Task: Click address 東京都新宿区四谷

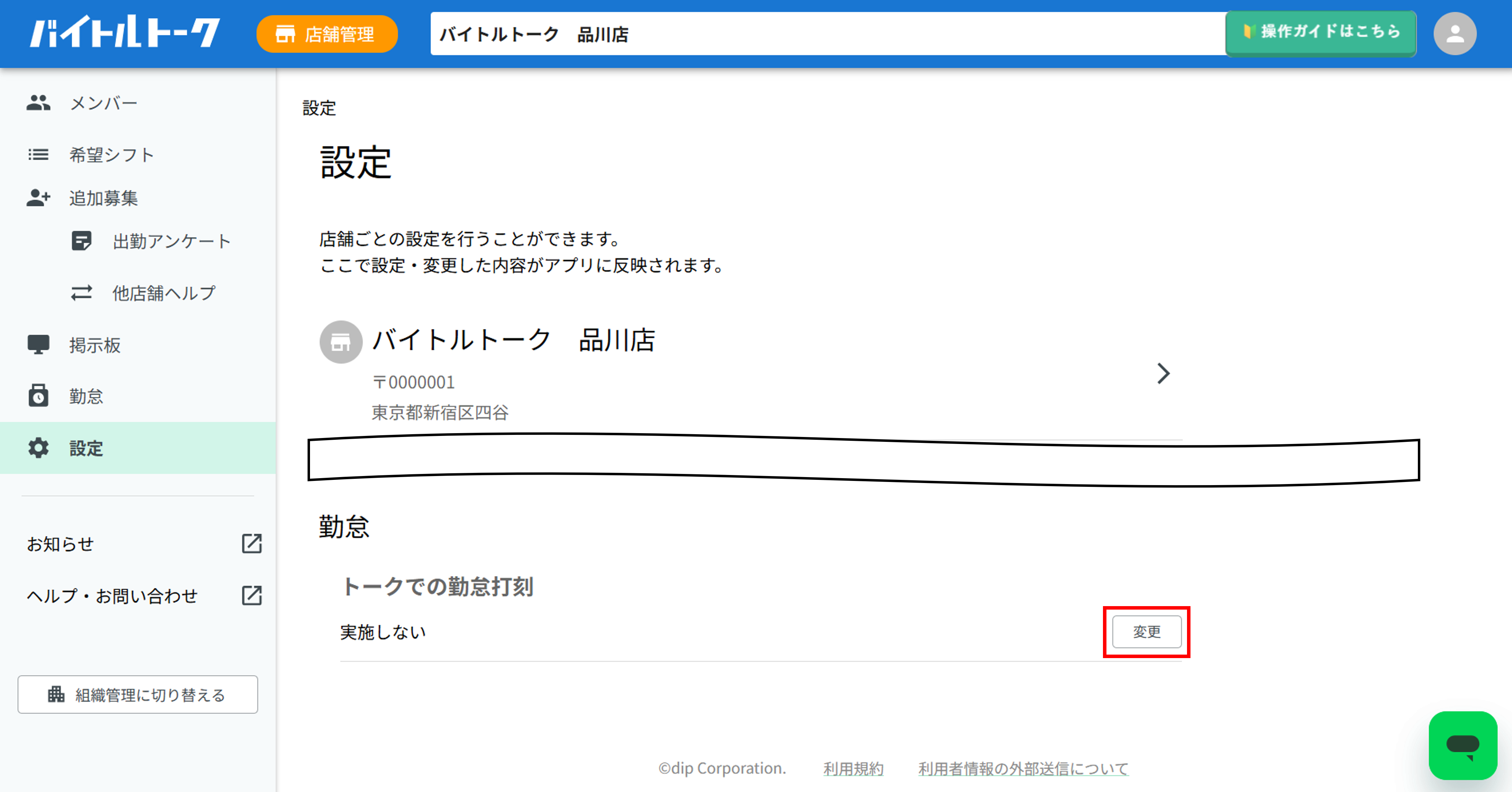Action: pos(440,413)
